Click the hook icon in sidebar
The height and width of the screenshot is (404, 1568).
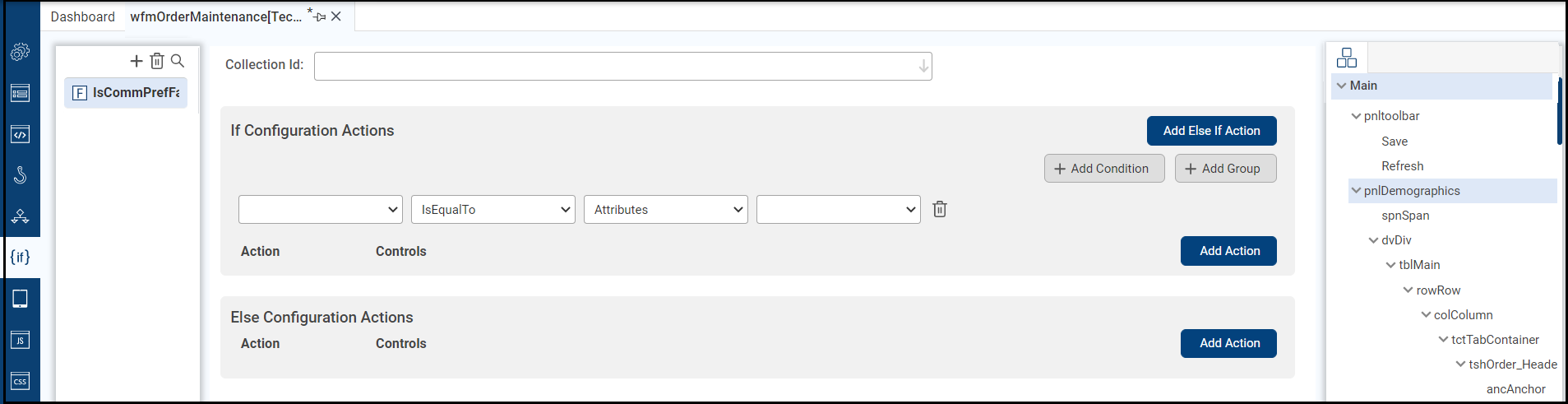[x=21, y=175]
